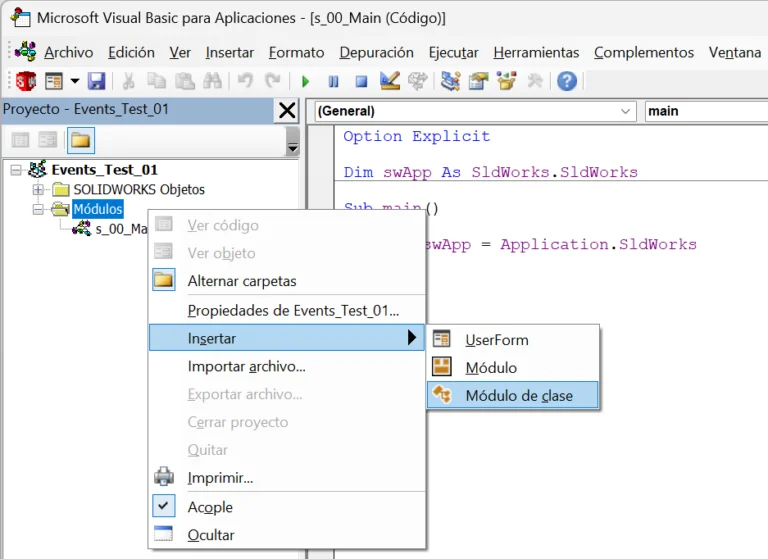The image size is (768, 559).
Task: Pause execution with the Break icon
Action: [x=334, y=81]
